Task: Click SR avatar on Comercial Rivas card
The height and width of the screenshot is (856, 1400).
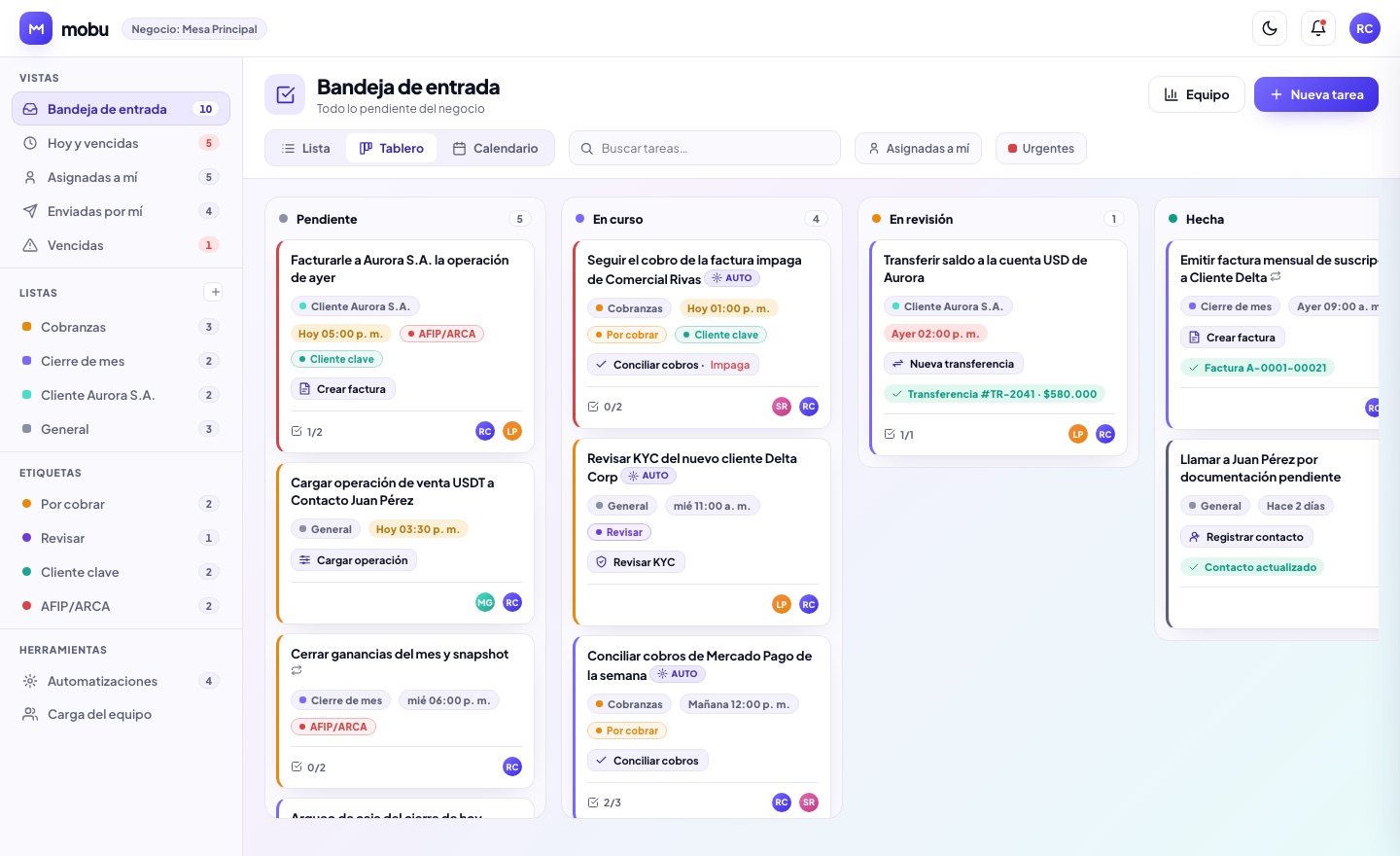Action: pos(782,407)
